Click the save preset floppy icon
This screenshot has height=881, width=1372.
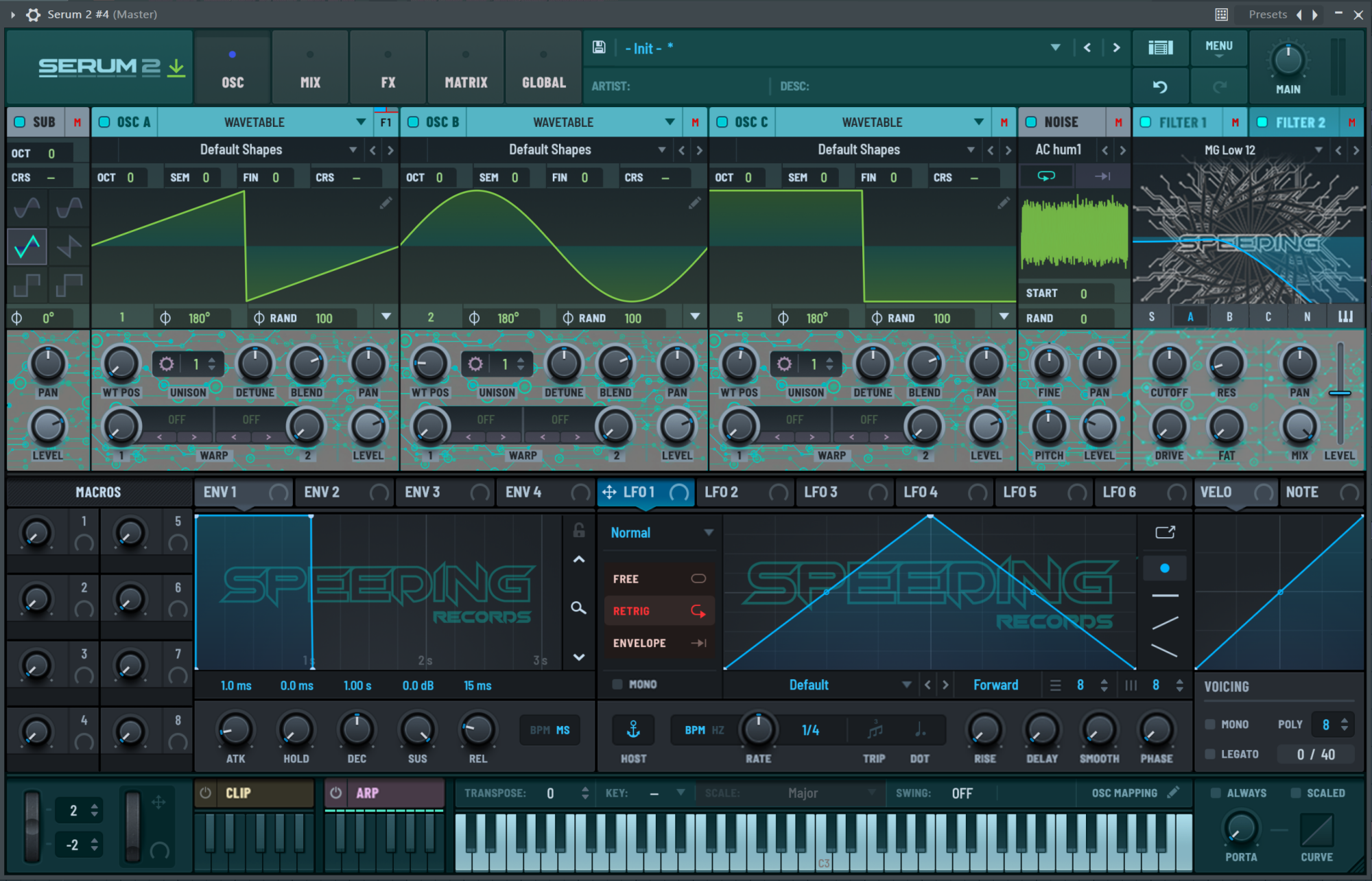pos(599,47)
